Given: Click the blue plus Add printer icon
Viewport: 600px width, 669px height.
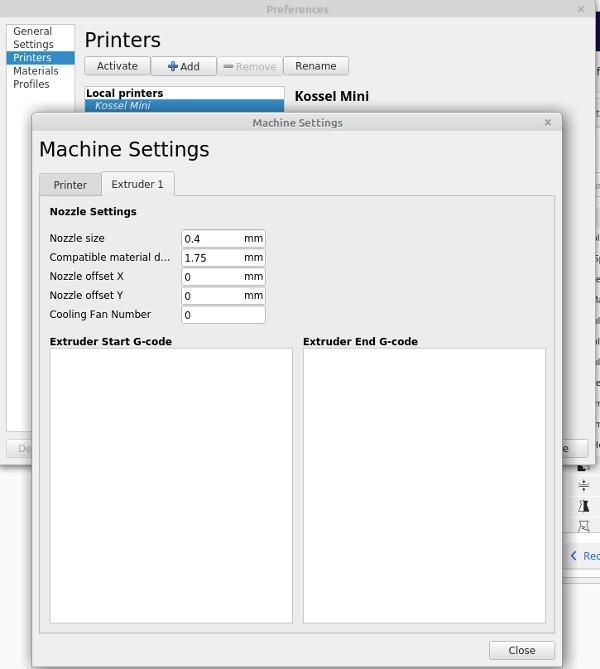Looking at the screenshot, I should 172,66.
